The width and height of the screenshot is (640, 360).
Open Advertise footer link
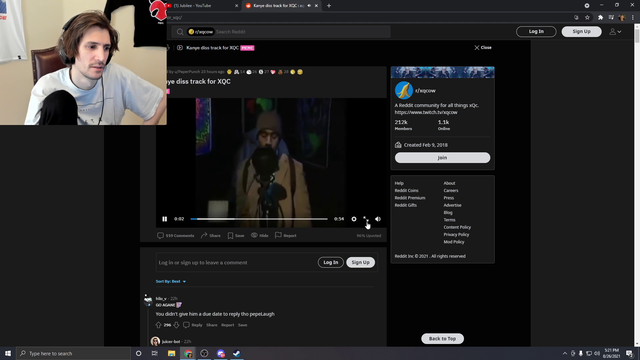[453, 205]
